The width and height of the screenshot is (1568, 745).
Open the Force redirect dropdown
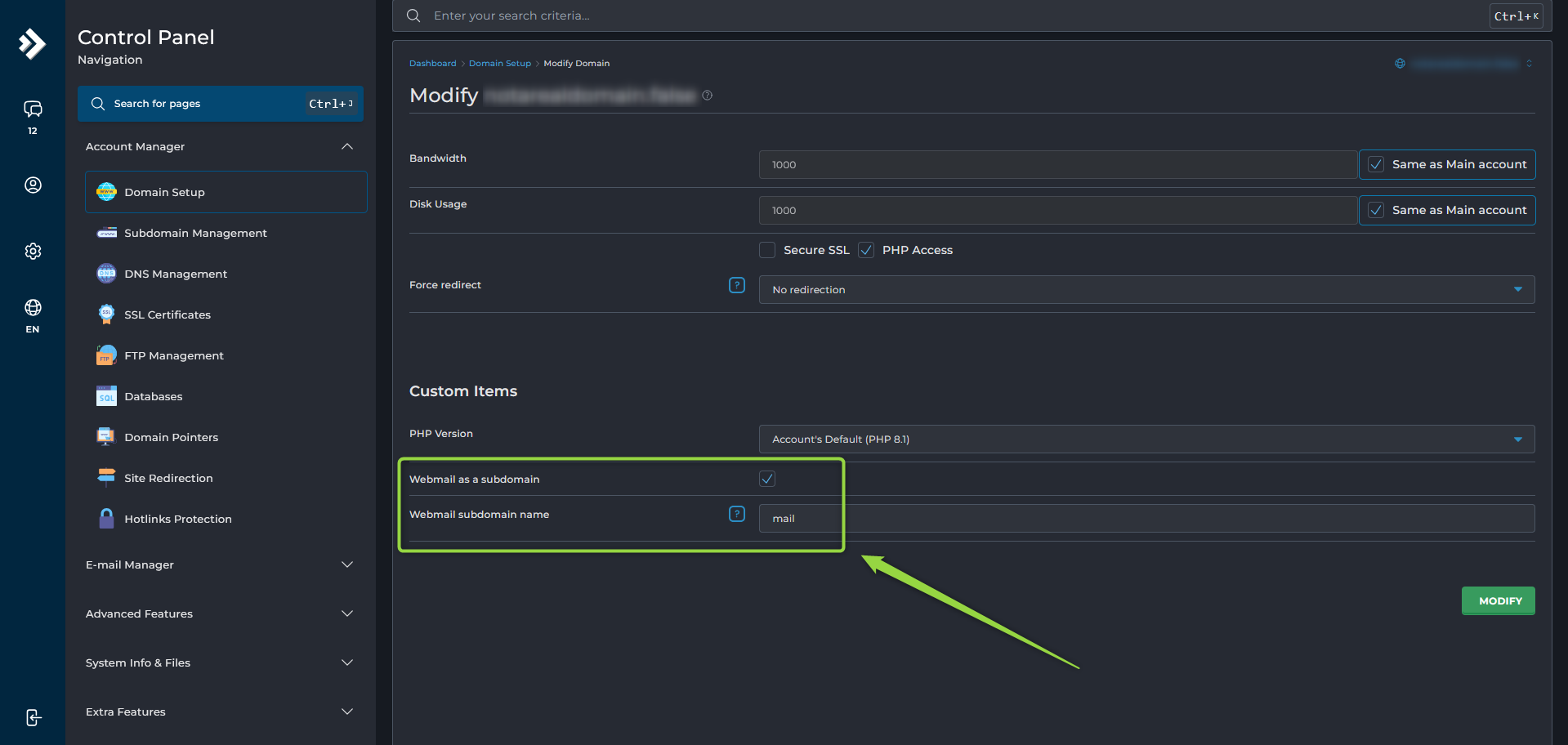pyautogui.click(x=1146, y=290)
